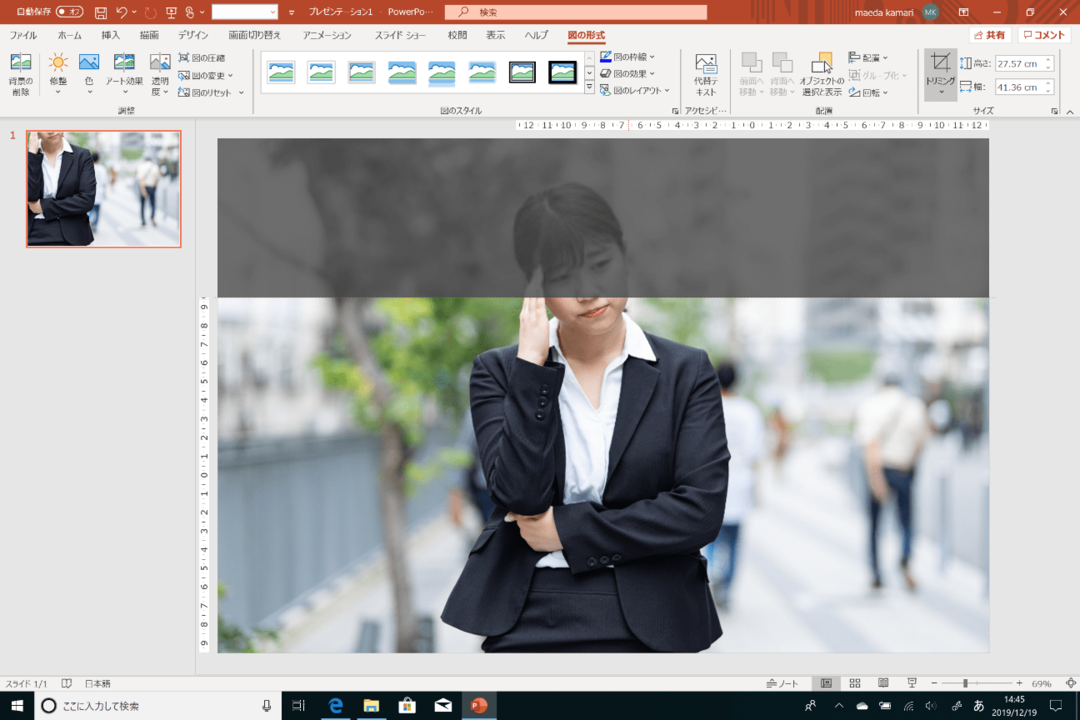Screen dimensions: 1080x720
Task: Click the Undo icon
Action: (x=122, y=12)
